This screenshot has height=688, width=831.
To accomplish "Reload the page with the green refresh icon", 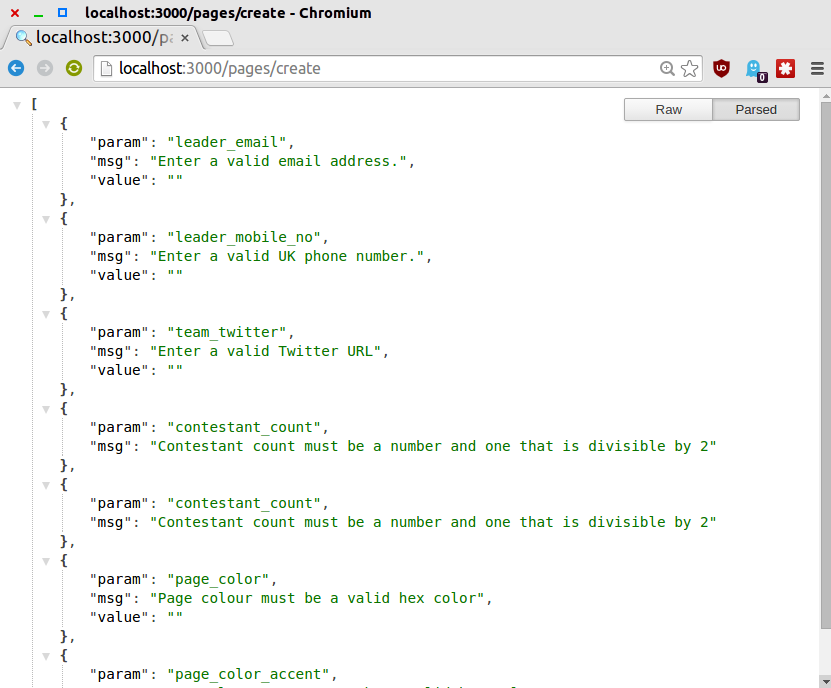I will (x=74, y=68).
